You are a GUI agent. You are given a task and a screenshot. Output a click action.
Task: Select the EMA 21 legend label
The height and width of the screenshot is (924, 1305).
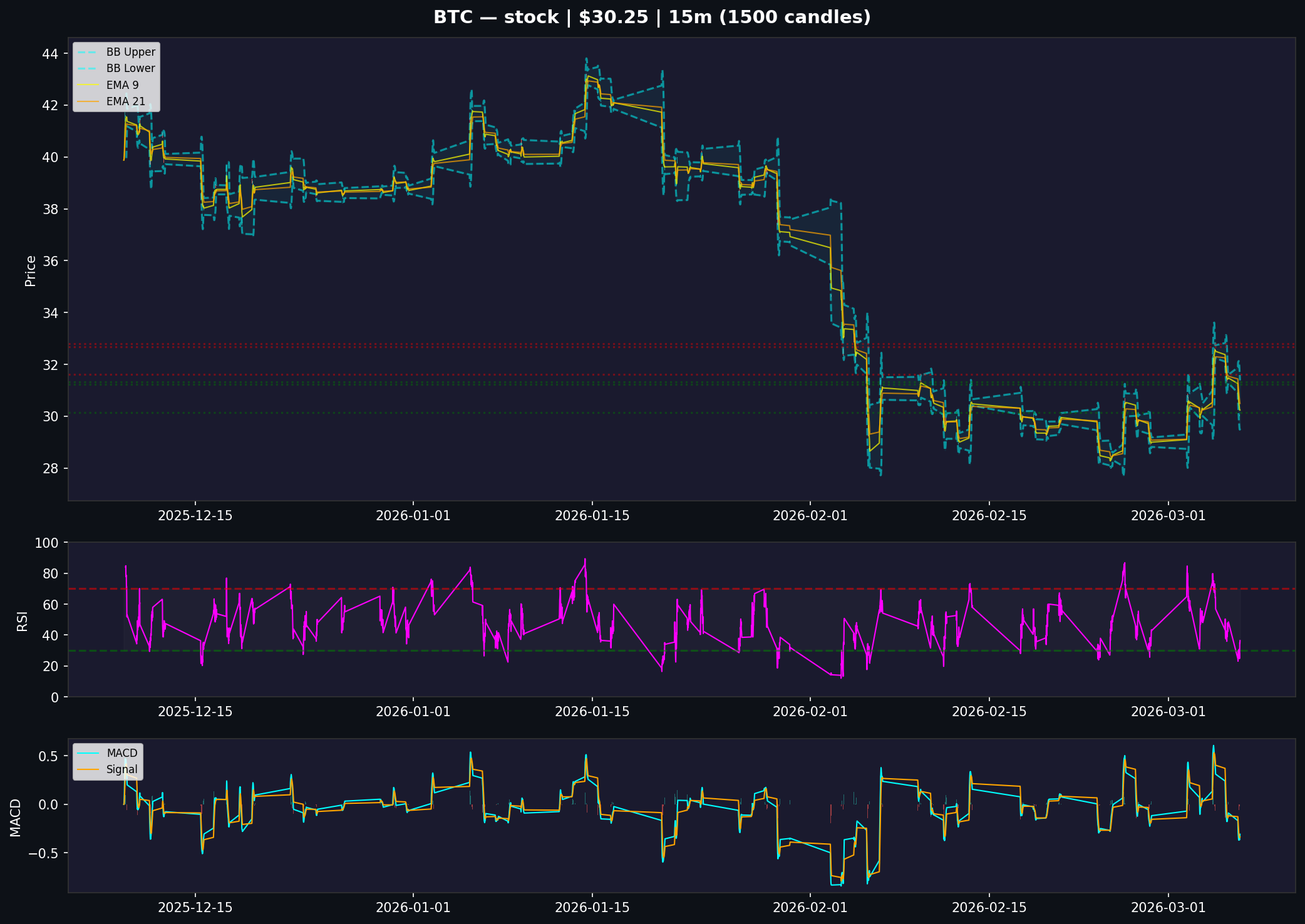tap(125, 101)
